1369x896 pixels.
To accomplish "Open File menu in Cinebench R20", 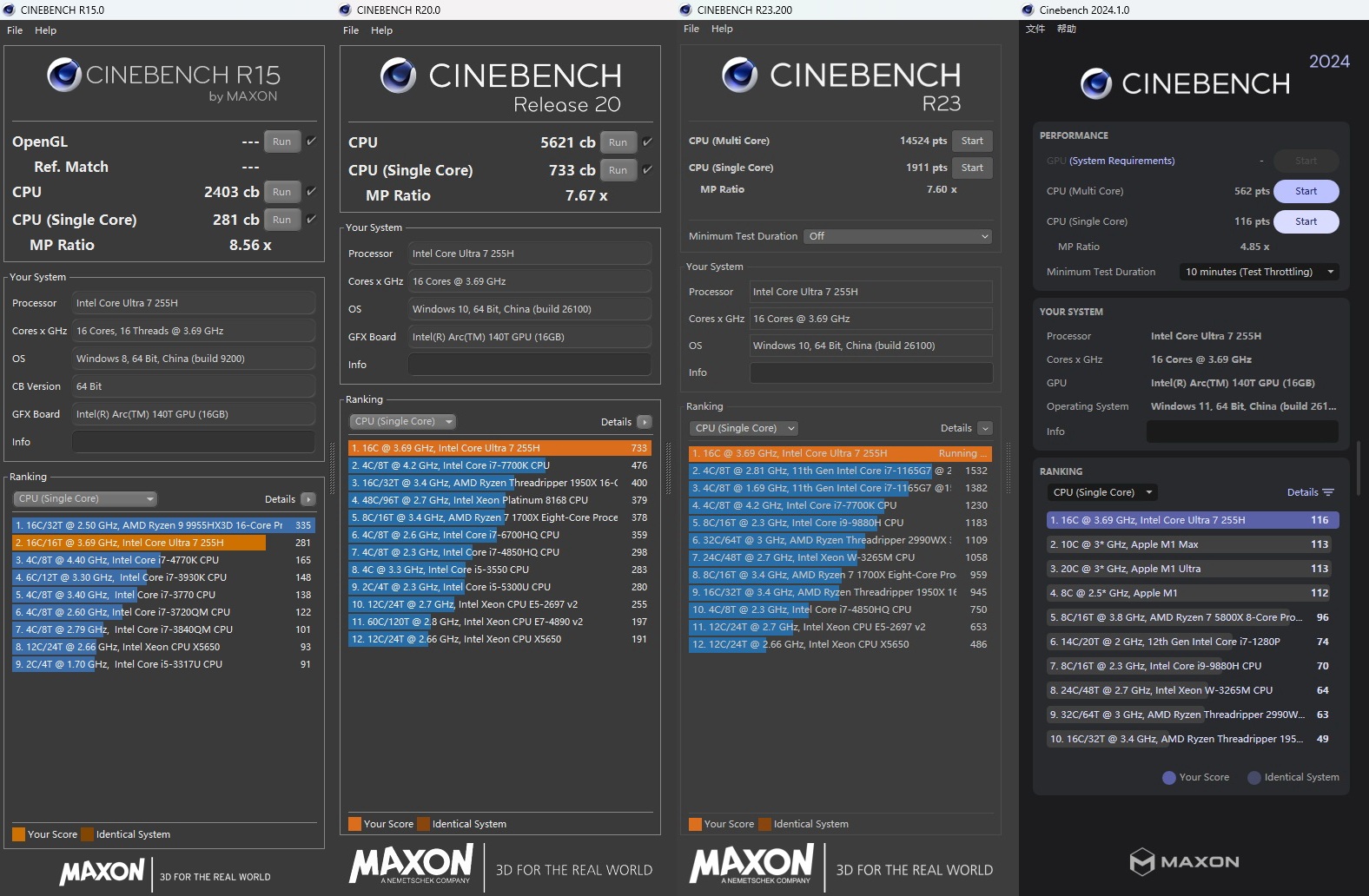I will 351,30.
